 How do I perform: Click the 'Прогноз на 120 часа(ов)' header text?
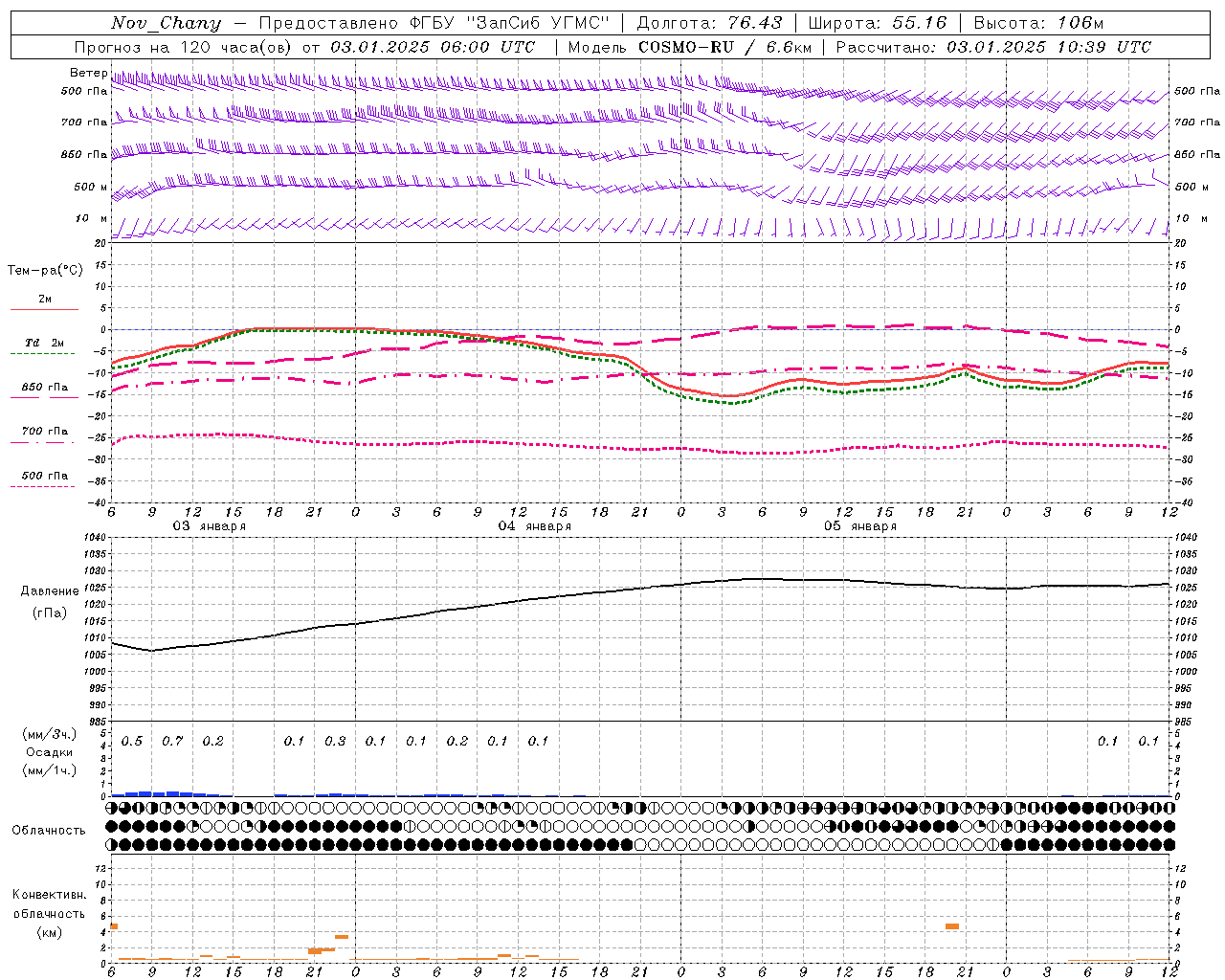coord(184,47)
